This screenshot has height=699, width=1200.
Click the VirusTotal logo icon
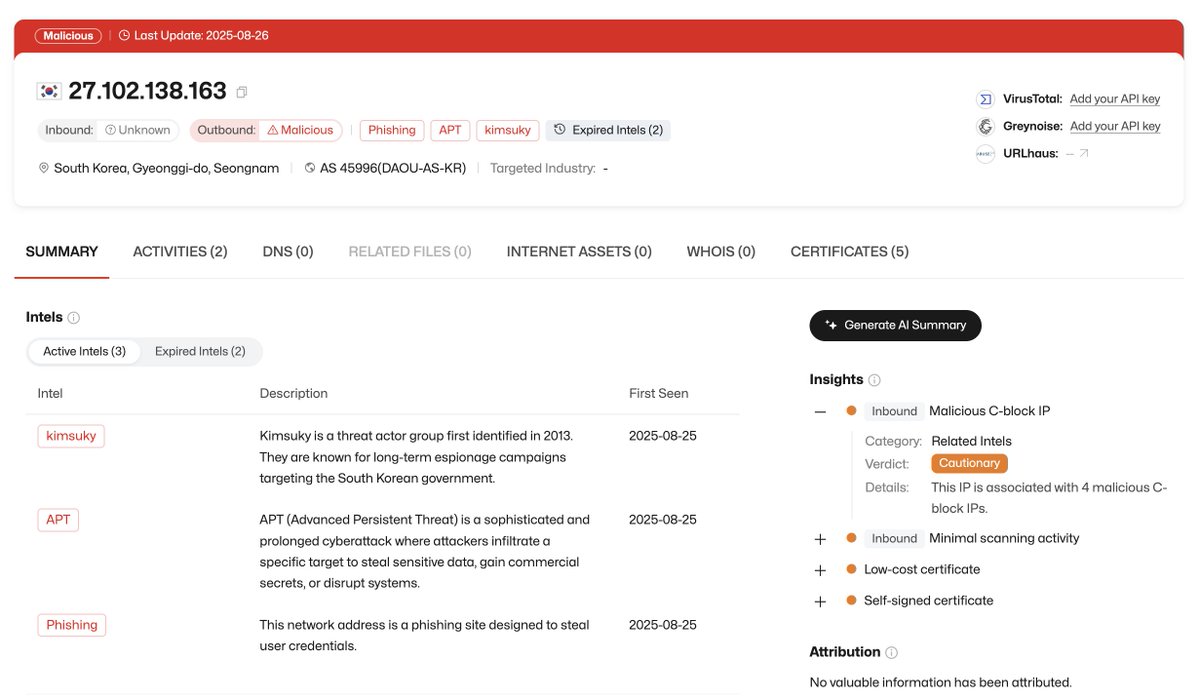(x=986, y=99)
